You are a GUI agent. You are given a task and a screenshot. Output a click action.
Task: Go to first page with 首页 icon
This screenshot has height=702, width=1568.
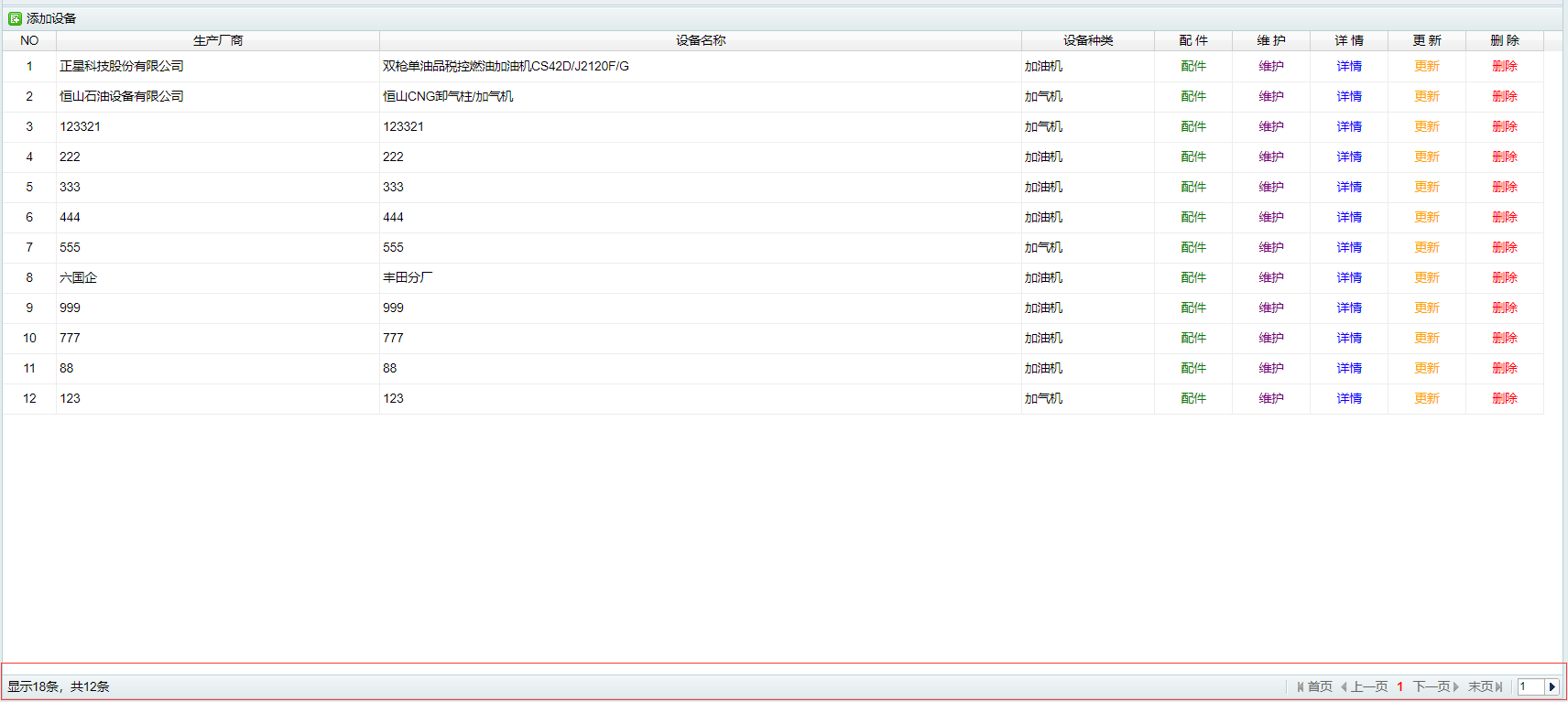pyautogui.click(x=1301, y=686)
